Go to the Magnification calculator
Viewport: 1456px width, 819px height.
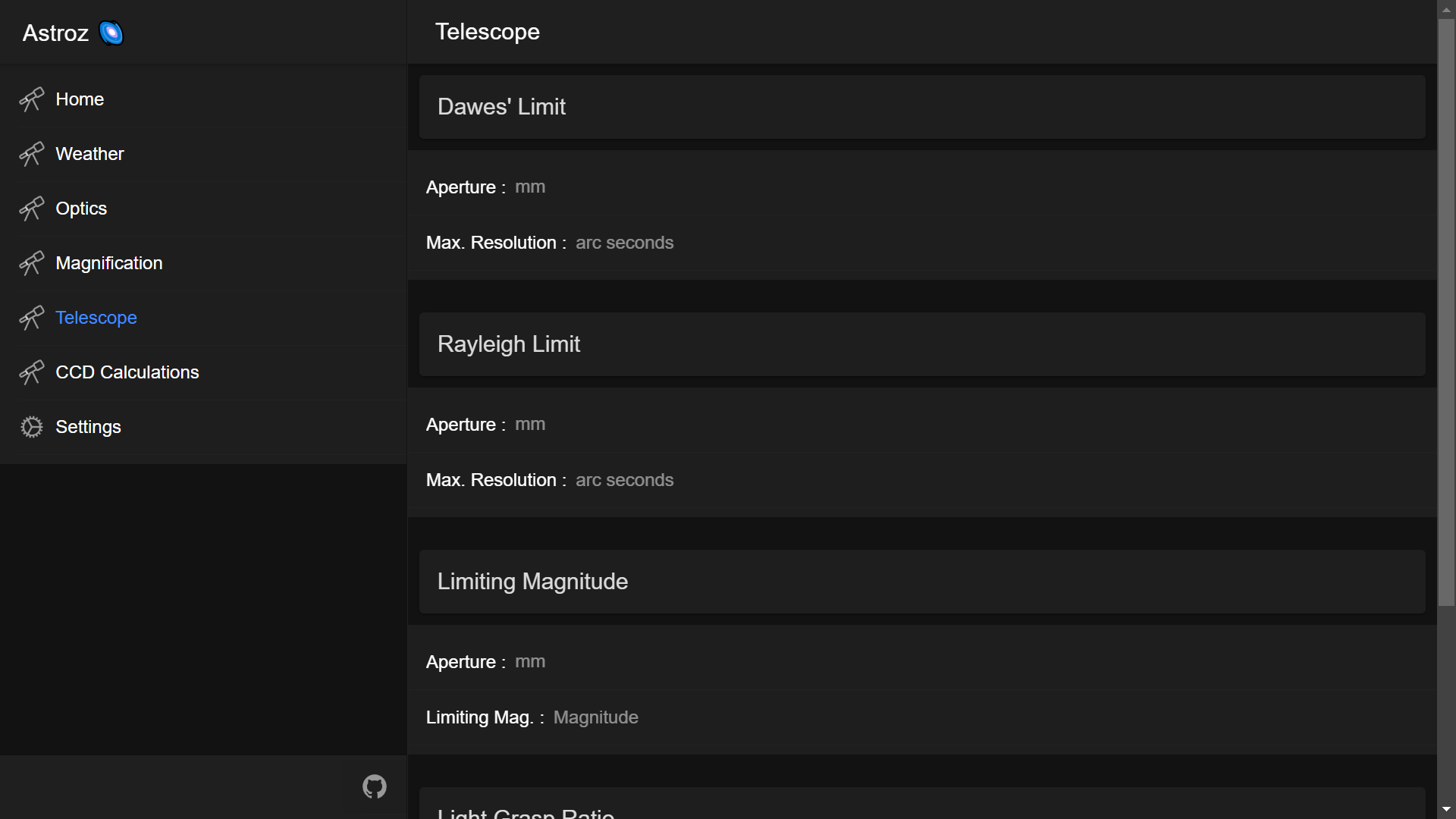[108, 263]
